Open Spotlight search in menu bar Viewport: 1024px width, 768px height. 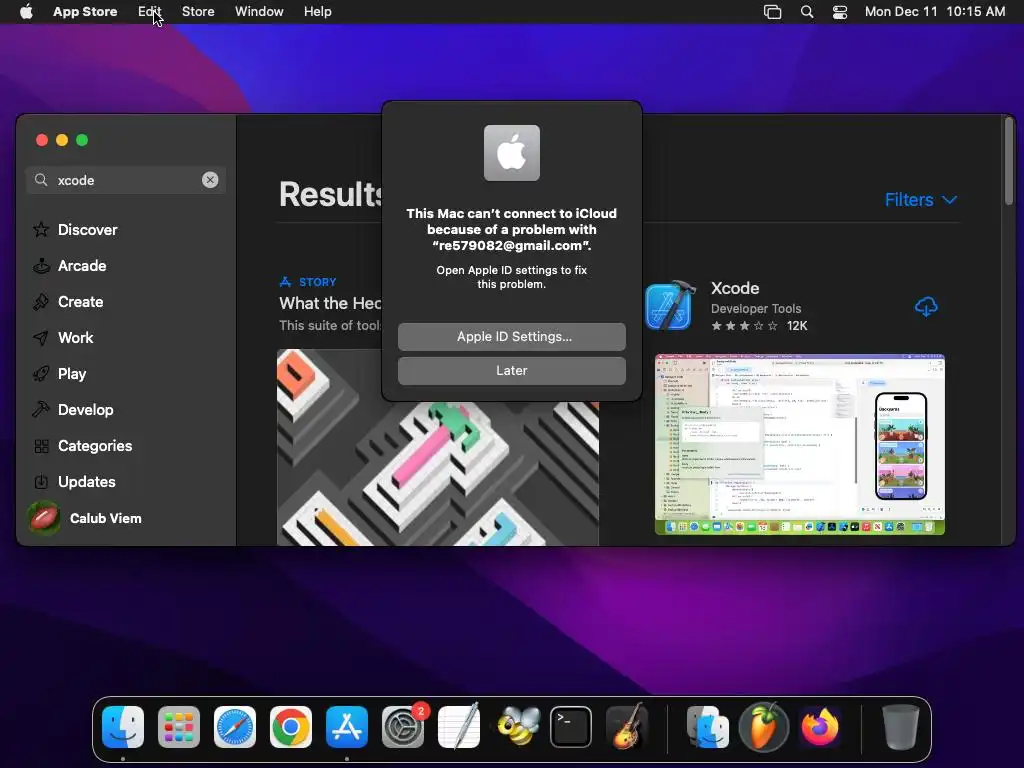[x=807, y=12]
